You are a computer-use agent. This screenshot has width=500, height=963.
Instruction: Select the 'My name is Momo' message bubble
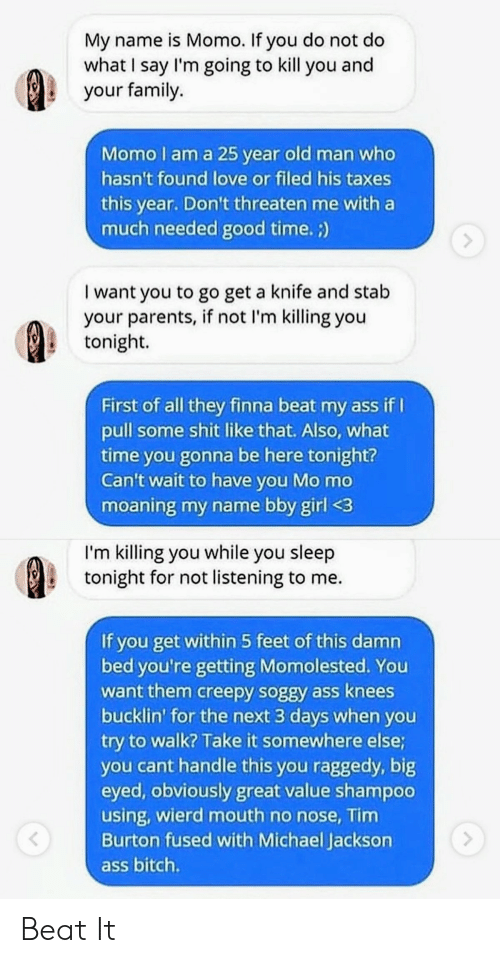pos(238,64)
